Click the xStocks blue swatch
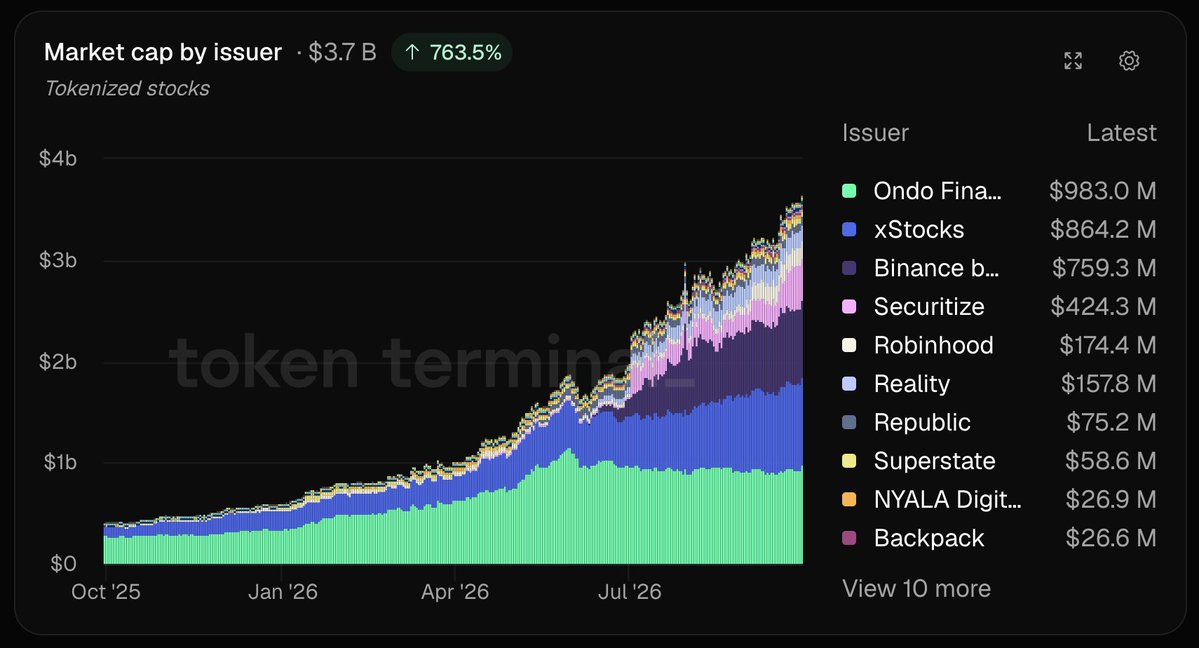Screen dimensions: 1199x648 coord(849,230)
